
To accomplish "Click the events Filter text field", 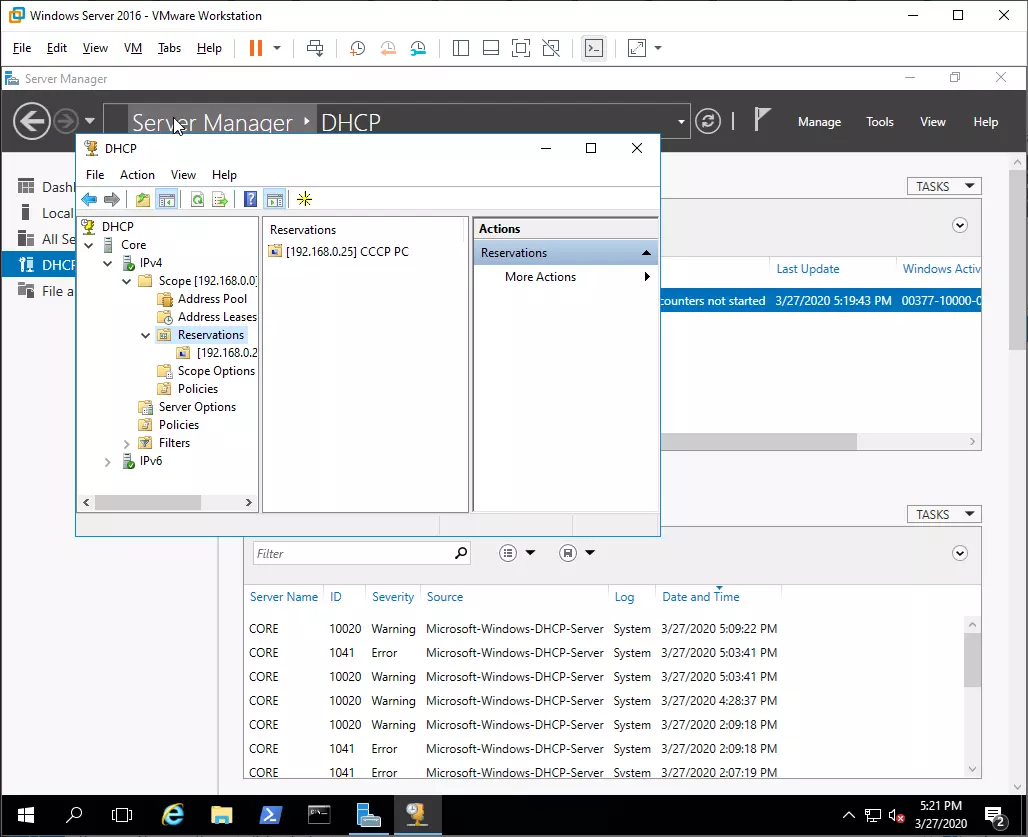I will pyautogui.click(x=350, y=553).
